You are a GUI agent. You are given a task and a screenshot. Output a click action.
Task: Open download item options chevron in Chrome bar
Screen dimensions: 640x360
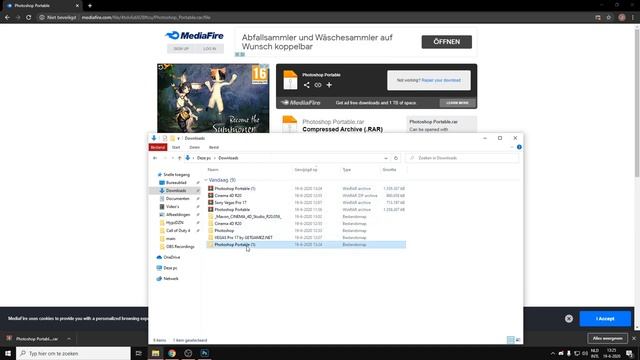[x=69, y=338]
